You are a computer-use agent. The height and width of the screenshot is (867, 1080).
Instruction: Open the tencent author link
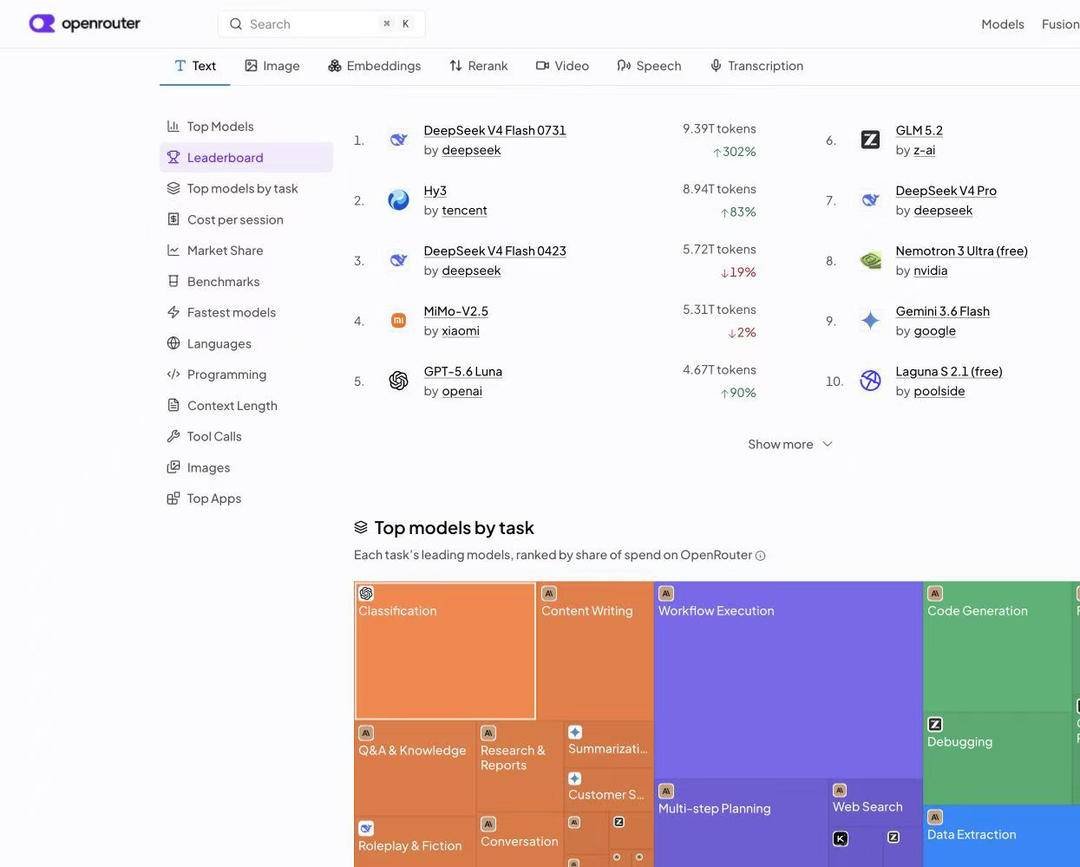click(x=464, y=210)
